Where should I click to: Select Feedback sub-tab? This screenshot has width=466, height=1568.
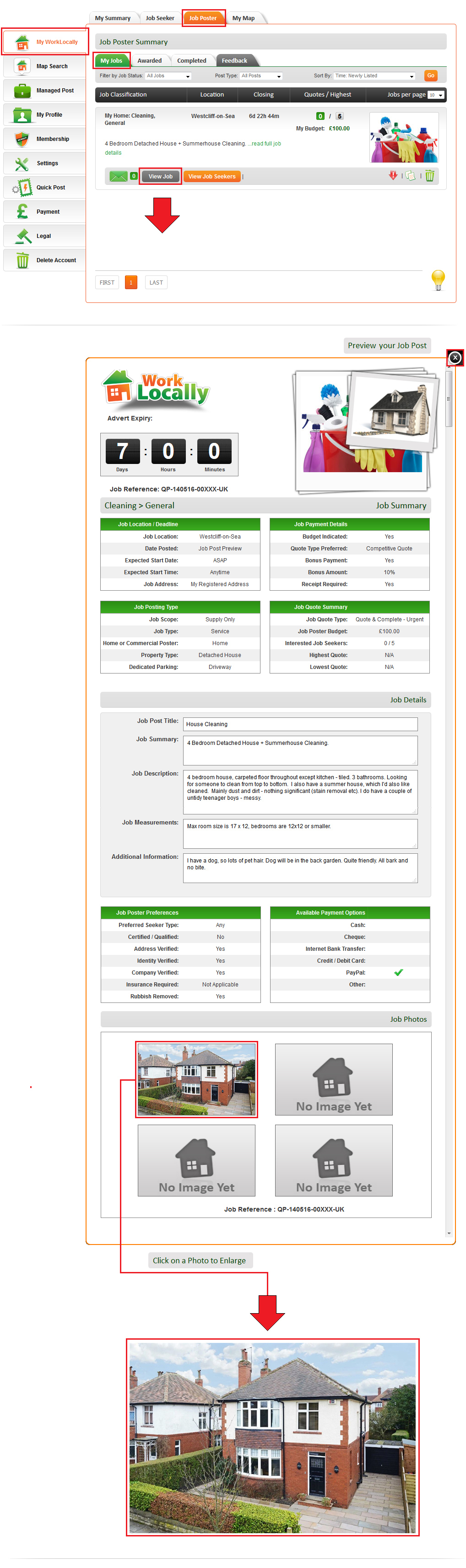[x=234, y=61]
